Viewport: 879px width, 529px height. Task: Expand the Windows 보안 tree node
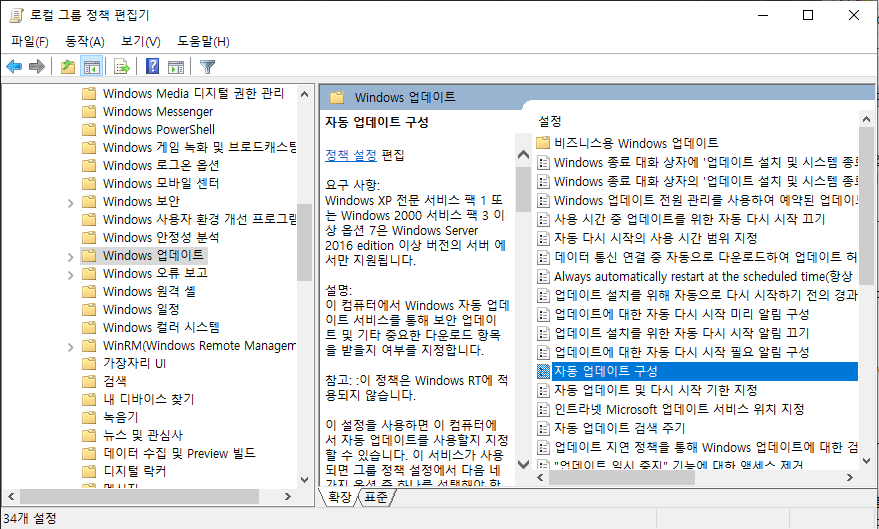[x=70, y=202]
